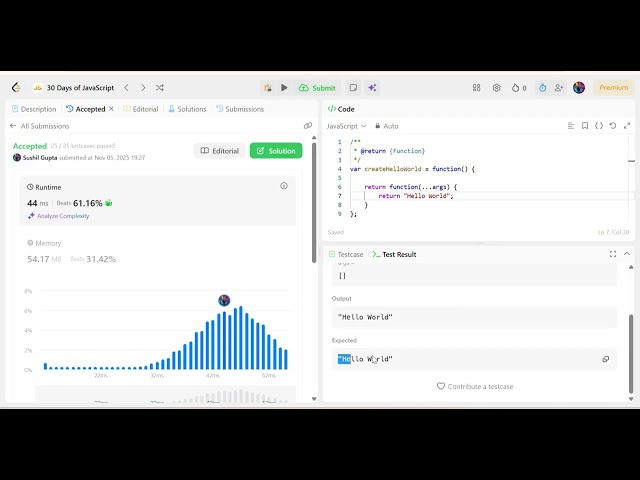The width and height of the screenshot is (640, 480).
Task: Copy the submission link icon
Action: [x=308, y=126]
